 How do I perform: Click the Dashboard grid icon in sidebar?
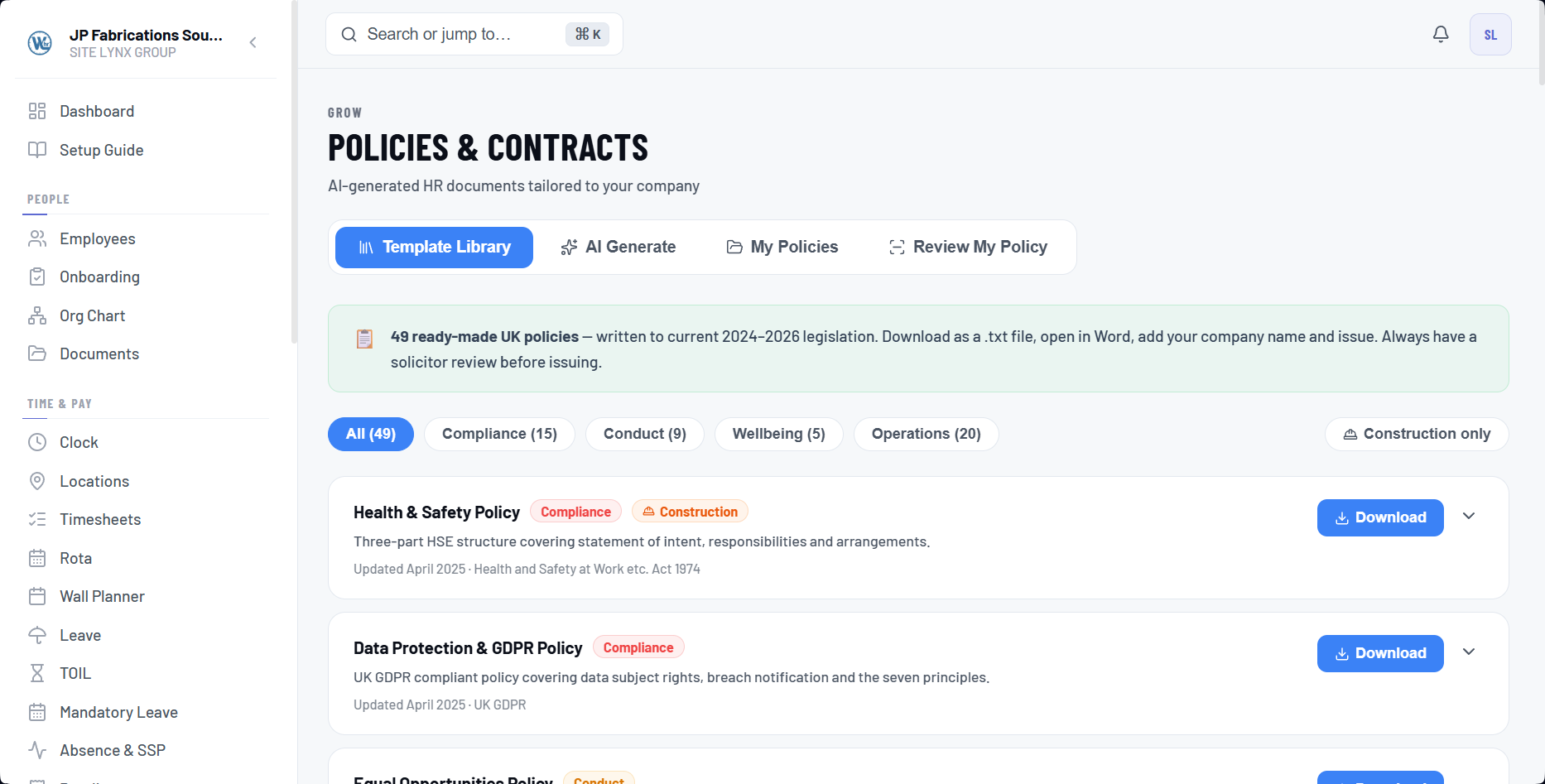[x=37, y=111]
